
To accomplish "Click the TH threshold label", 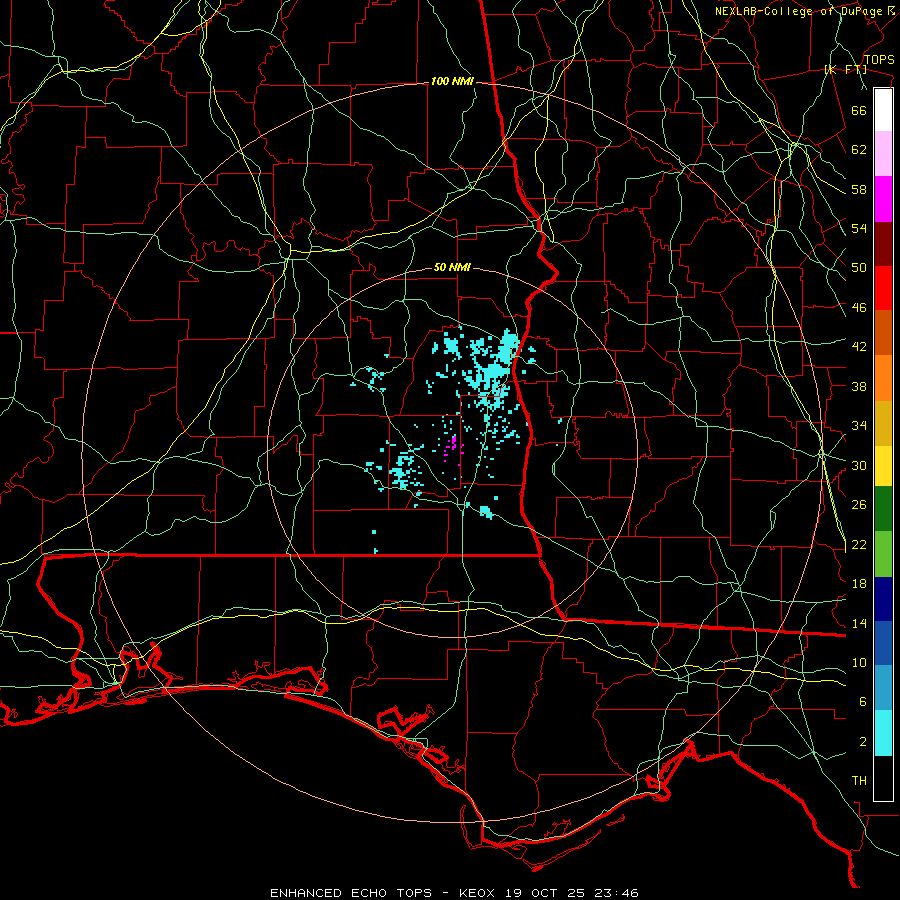I will pyautogui.click(x=859, y=781).
